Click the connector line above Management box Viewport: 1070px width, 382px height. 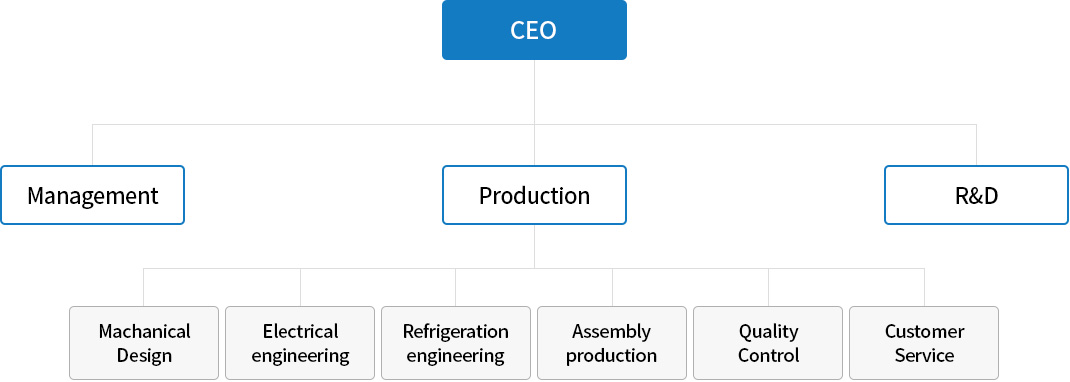[92, 145]
